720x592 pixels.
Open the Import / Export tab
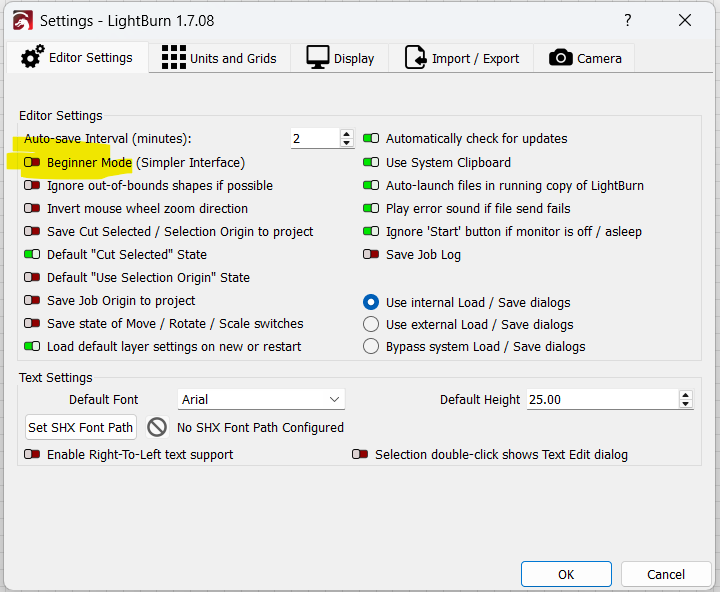[x=461, y=58]
